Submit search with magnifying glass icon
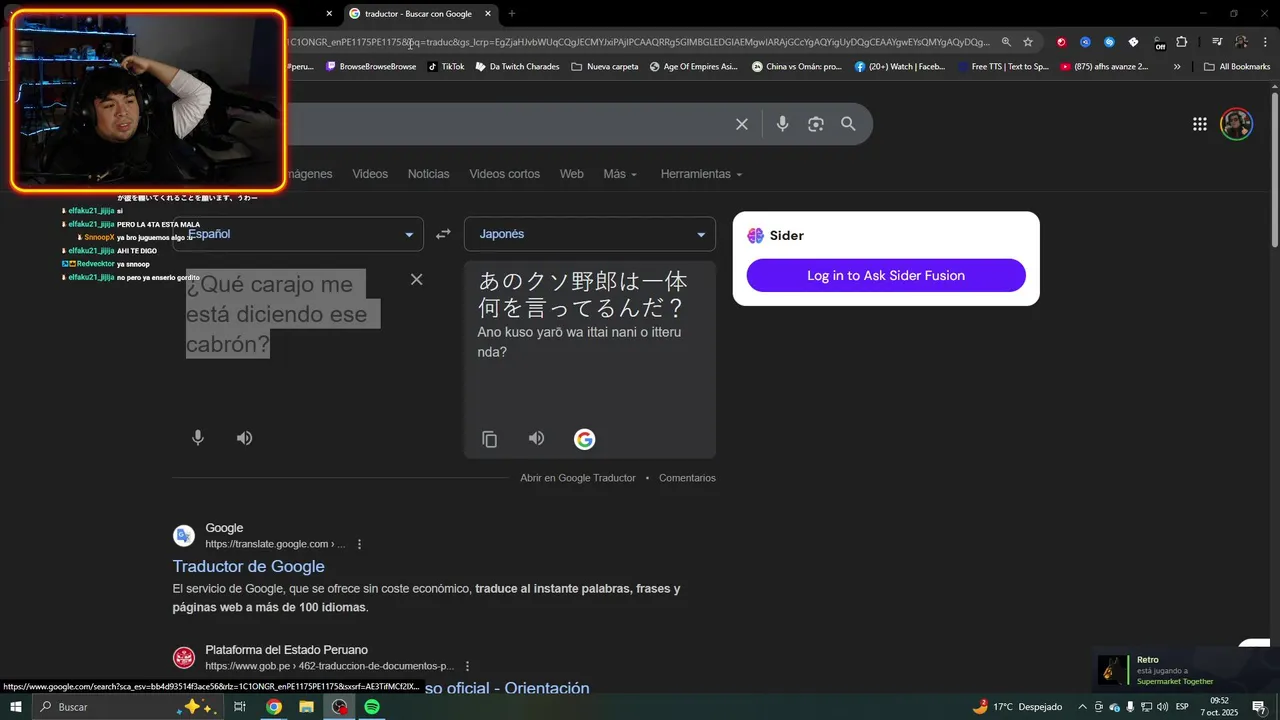The height and width of the screenshot is (720, 1280). coord(848,124)
